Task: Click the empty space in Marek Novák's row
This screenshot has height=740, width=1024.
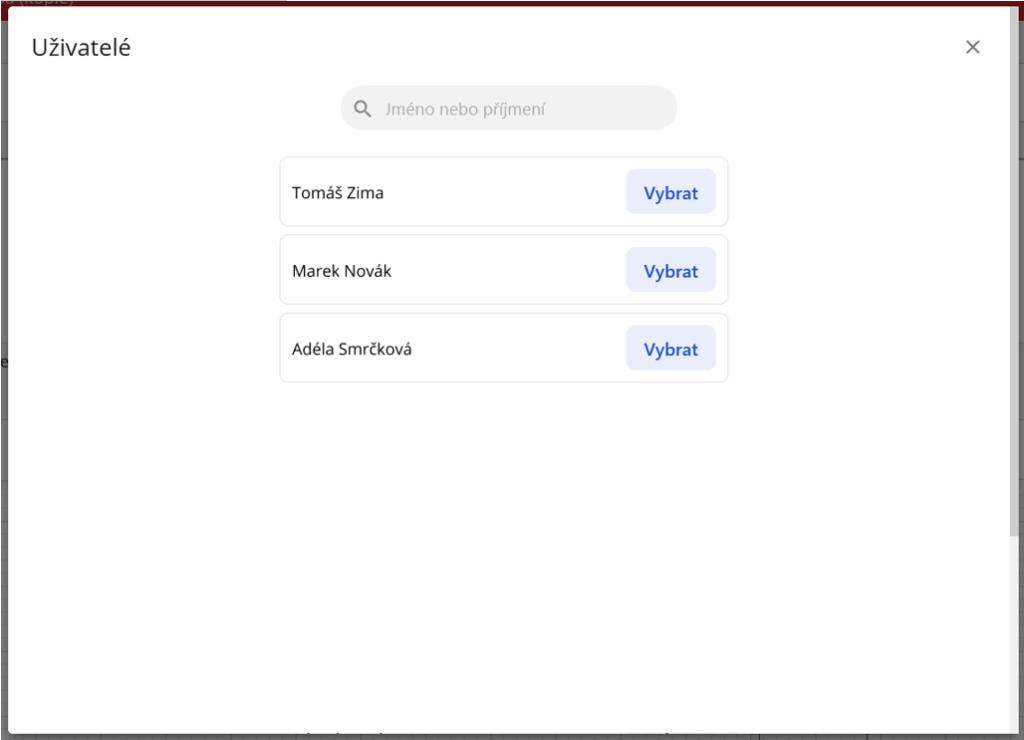Action: tap(500, 271)
